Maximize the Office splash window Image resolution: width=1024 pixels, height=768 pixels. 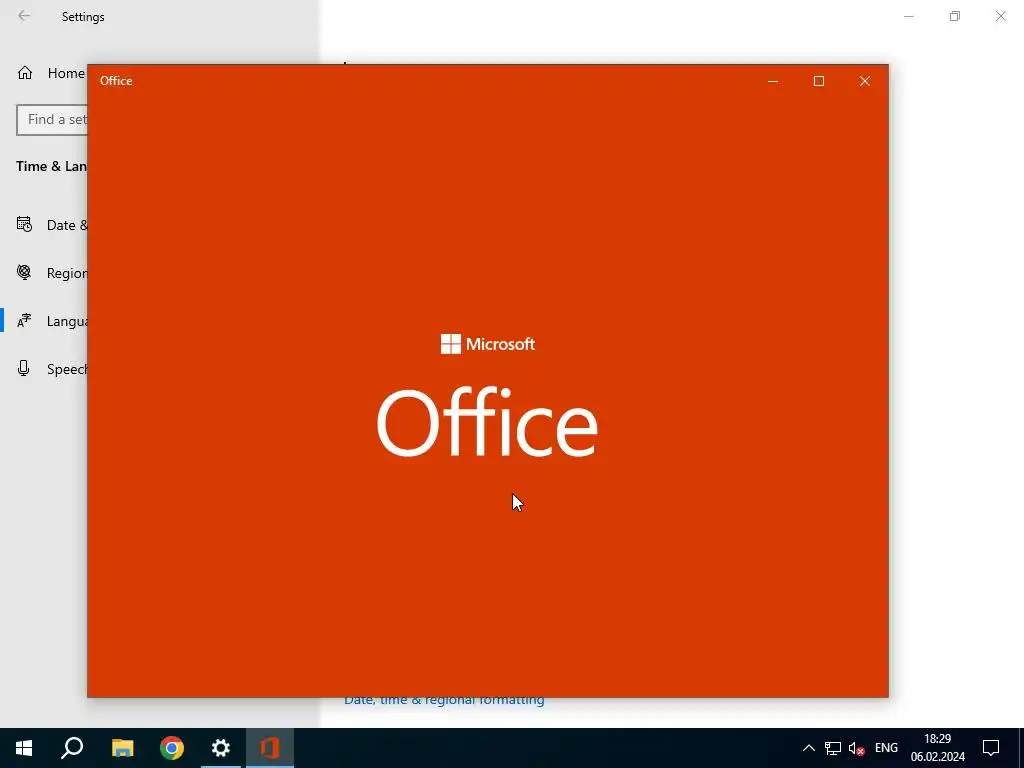[x=819, y=81]
